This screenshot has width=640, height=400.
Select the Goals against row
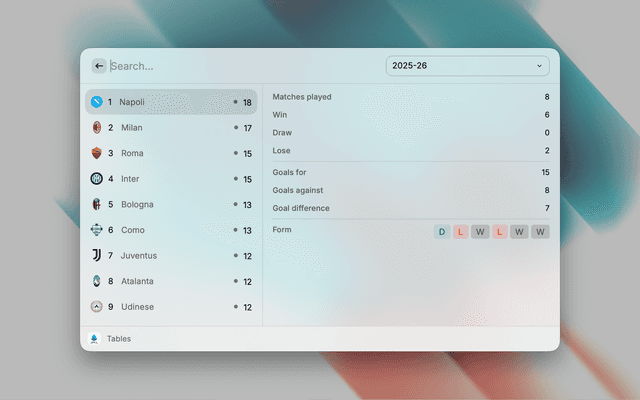click(x=410, y=190)
